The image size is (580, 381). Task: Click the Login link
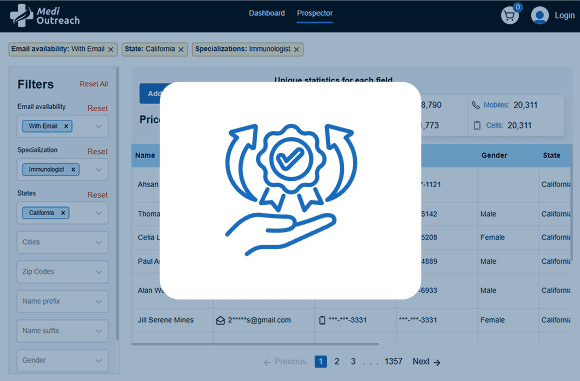point(564,16)
